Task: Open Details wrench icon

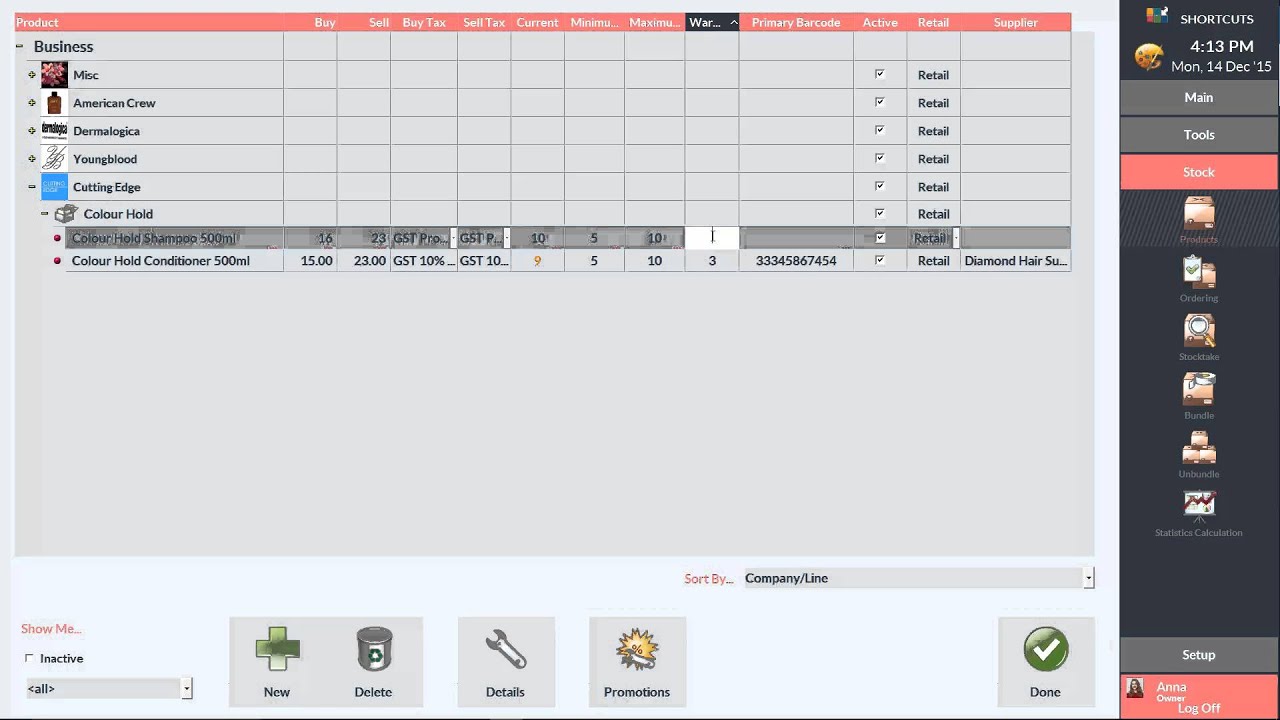Action: (x=505, y=650)
